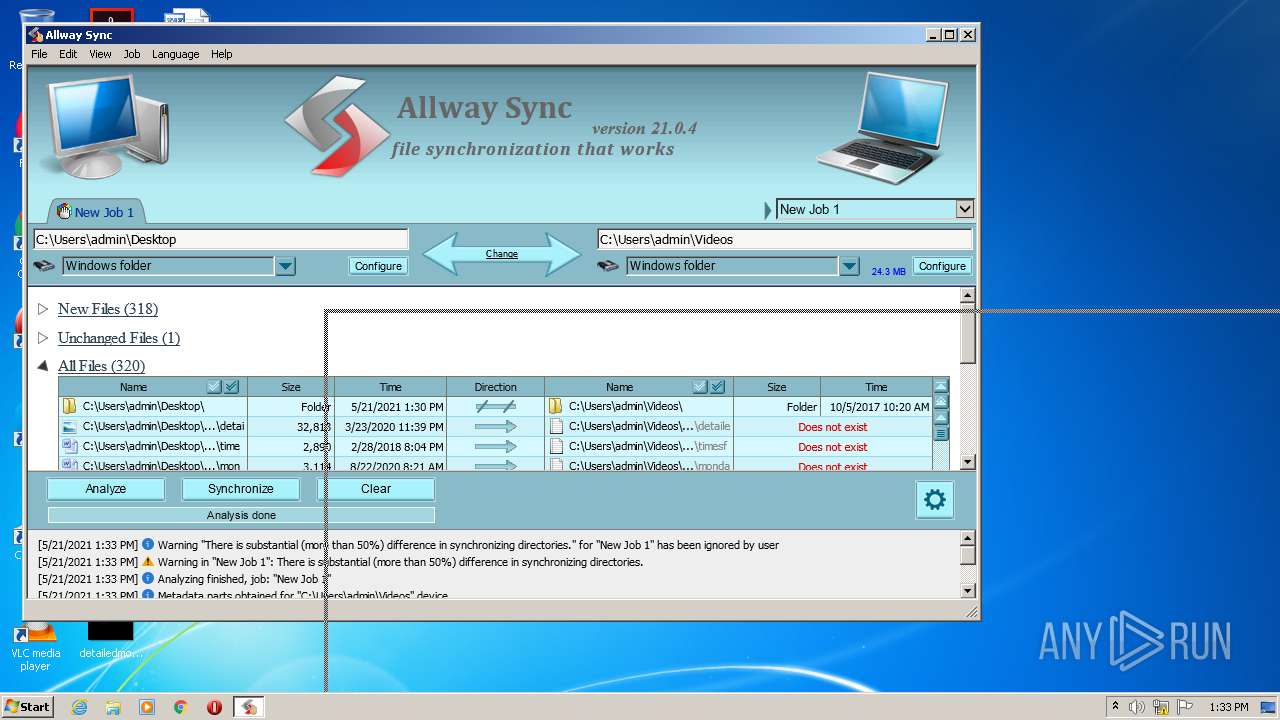Open Windows Media Player taskbar icon
1280x720 pixels.
coord(147,707)
